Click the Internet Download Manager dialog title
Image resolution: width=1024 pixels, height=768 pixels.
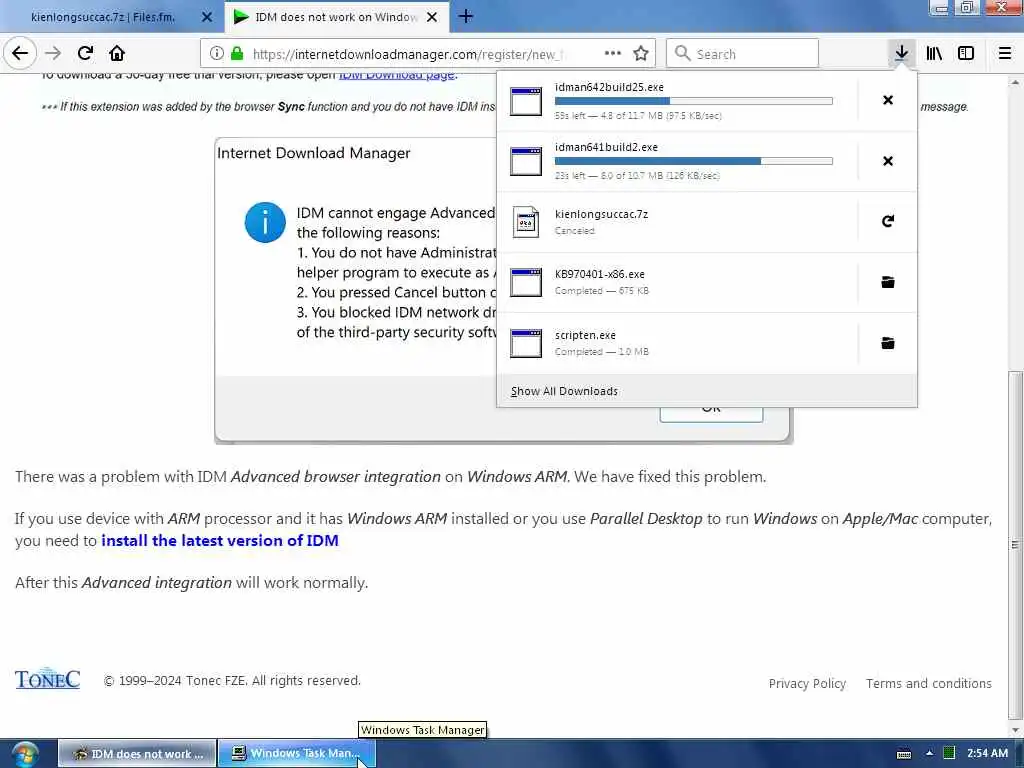pos(313,153)
